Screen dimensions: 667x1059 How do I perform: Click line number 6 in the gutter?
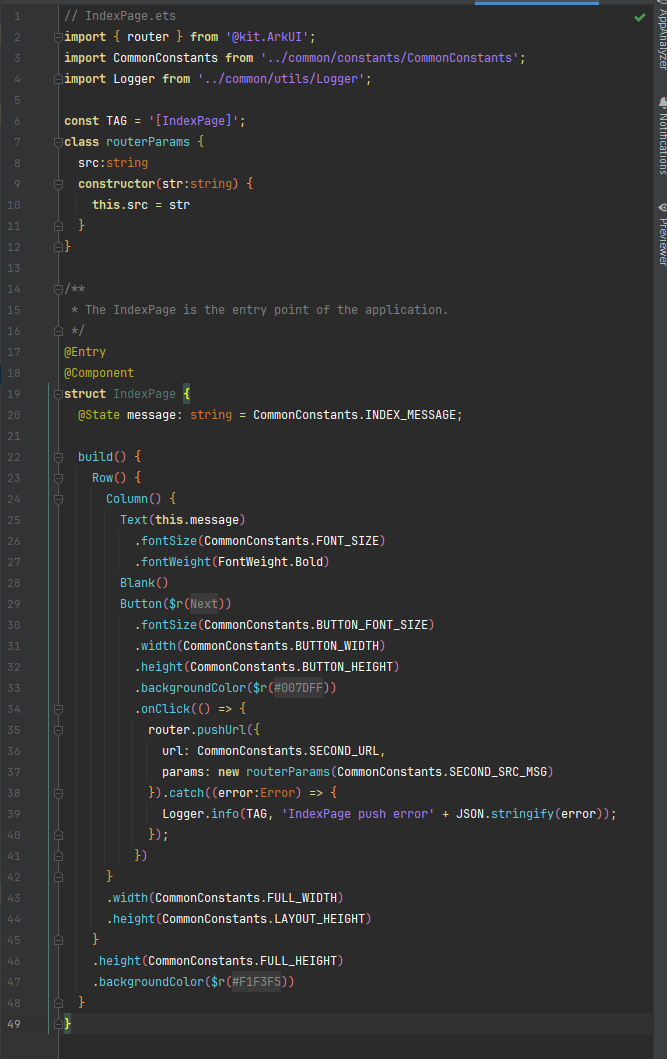pyautogui.click(x=17, y=121)
